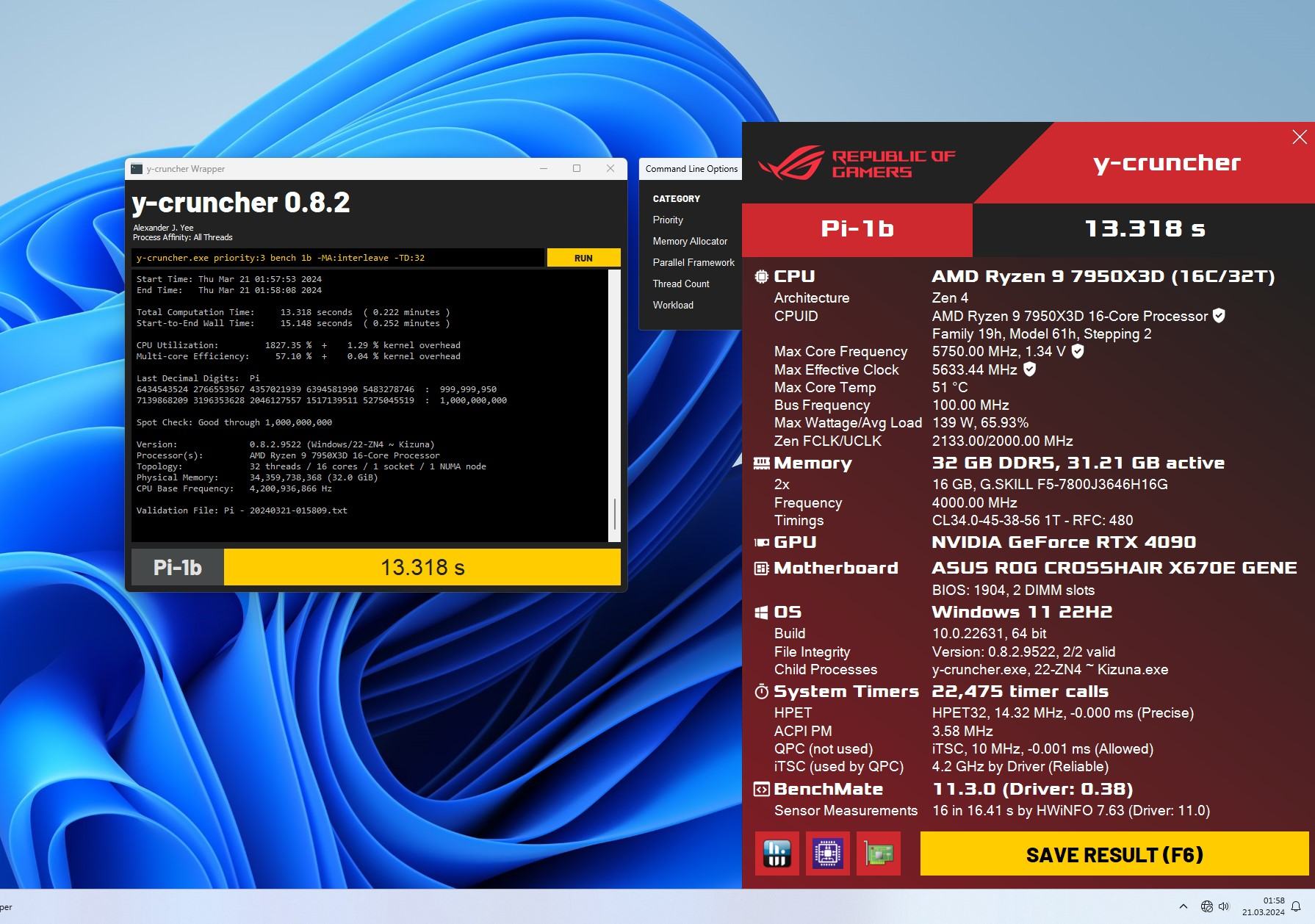1315x924 pixels.
Task: Click the shield beside Max Effective Clock
Action: [1030, 369]
